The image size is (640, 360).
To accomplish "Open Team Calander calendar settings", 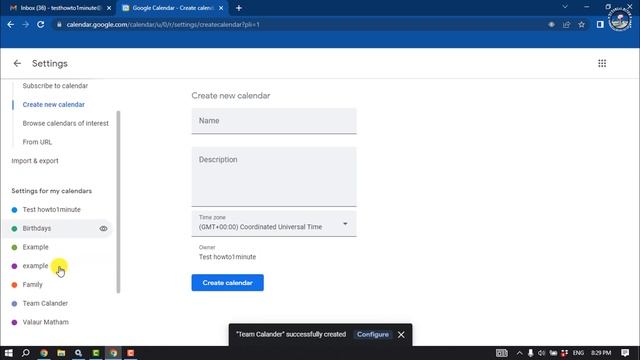I will coord(45,303).
